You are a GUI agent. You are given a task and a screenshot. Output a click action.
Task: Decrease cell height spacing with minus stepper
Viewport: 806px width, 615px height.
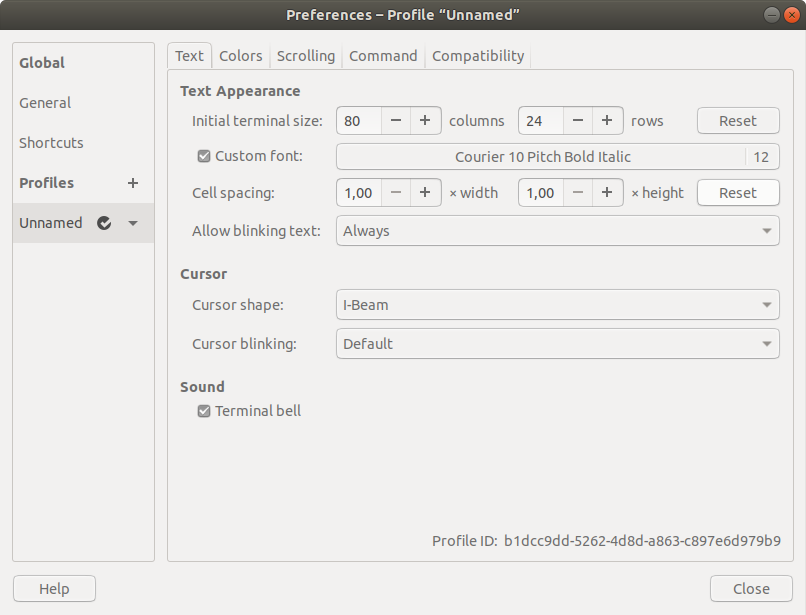[577, 192]
